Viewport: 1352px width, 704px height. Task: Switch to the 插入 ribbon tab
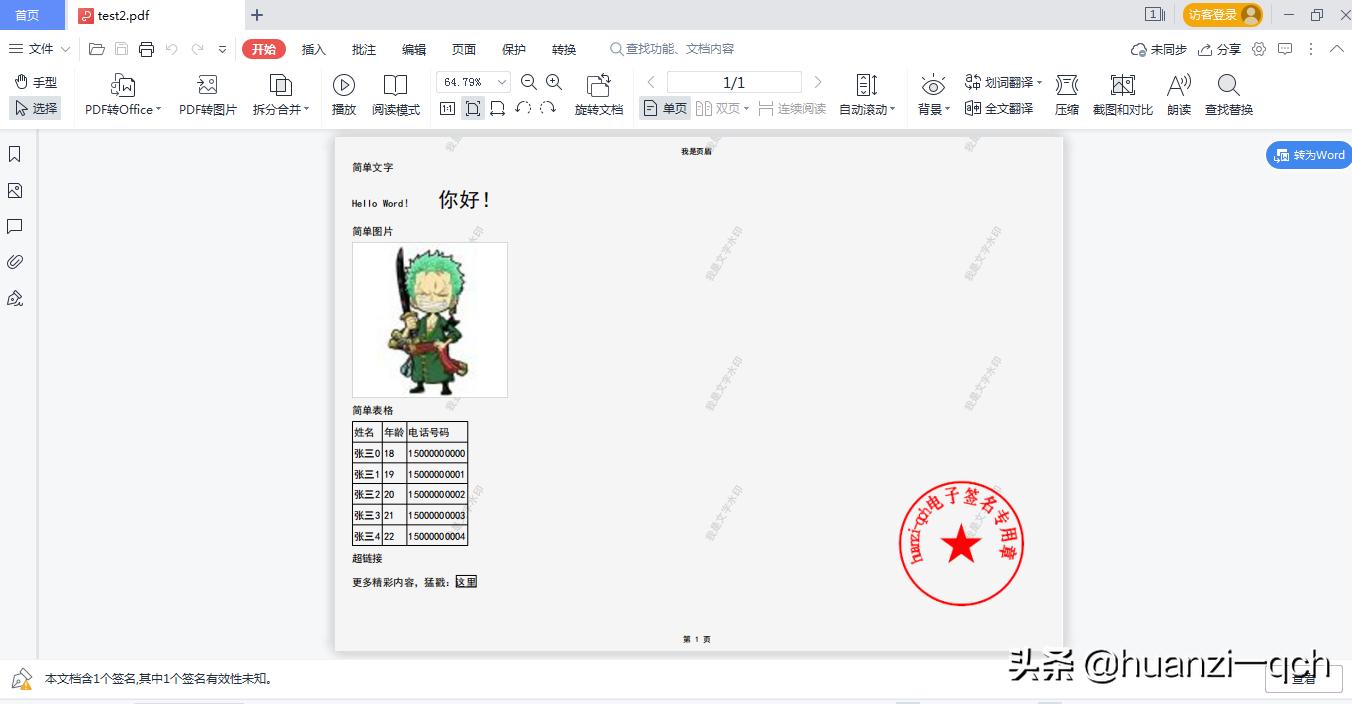pos(313,48)
